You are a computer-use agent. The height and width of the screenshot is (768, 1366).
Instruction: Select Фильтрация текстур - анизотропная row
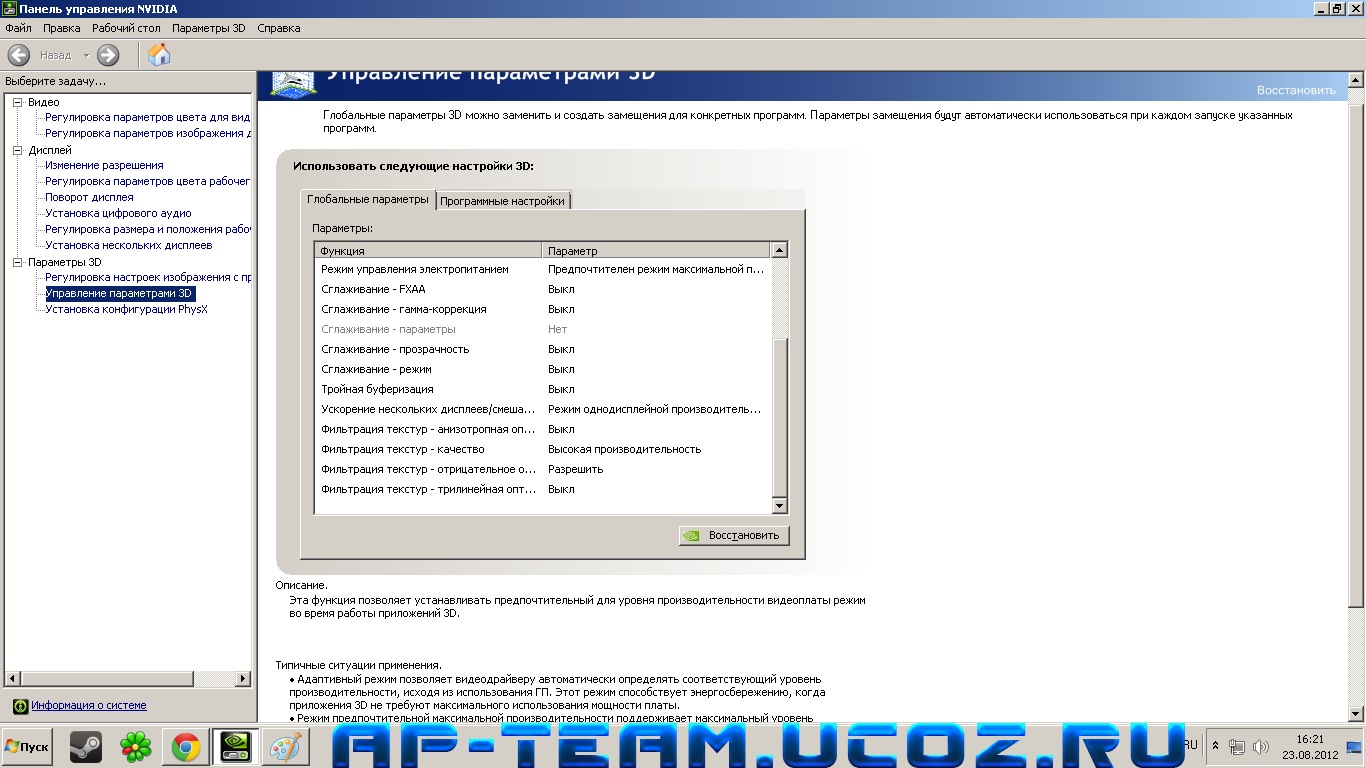click(544, 429)
